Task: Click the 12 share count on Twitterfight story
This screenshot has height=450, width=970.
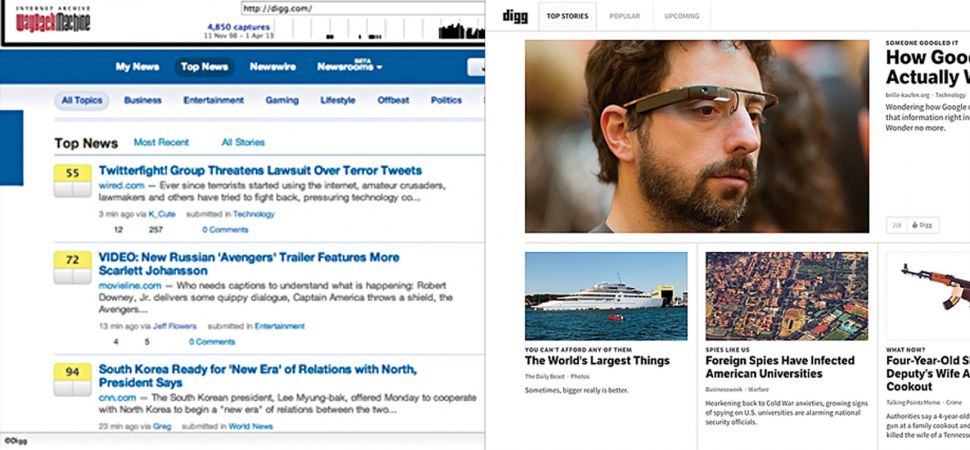Action: [118, 230]
